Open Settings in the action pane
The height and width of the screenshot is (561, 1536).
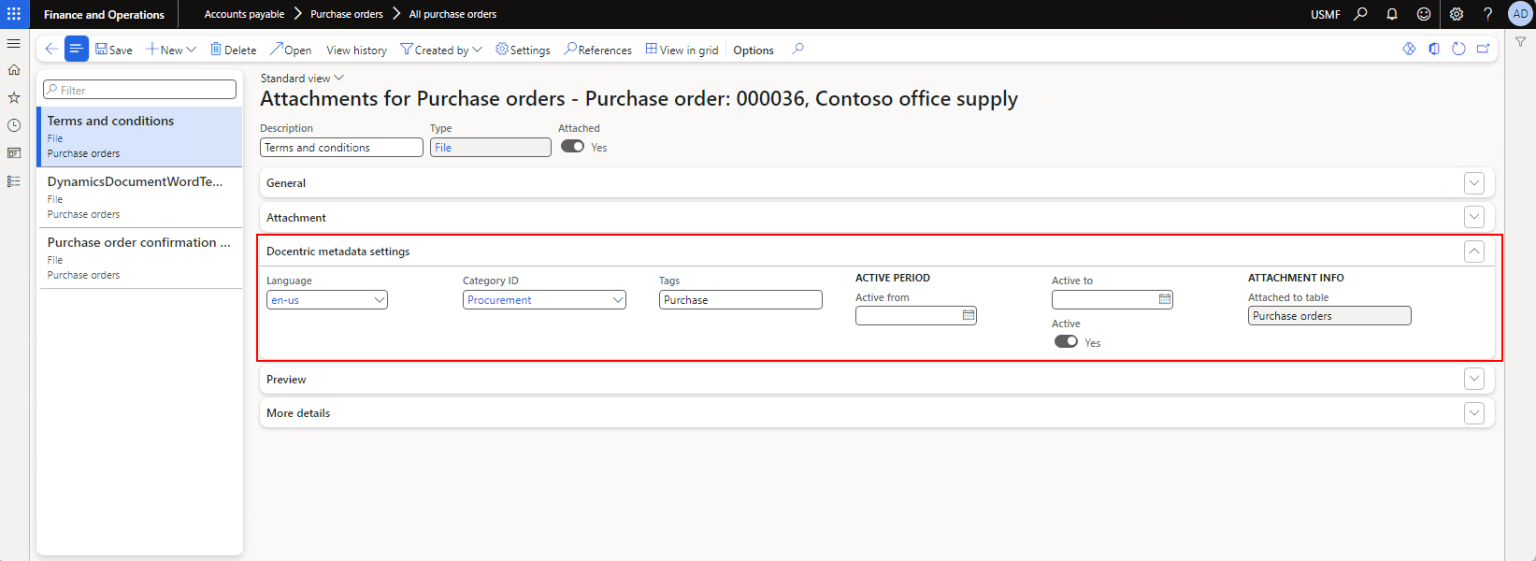click(522, 50)
